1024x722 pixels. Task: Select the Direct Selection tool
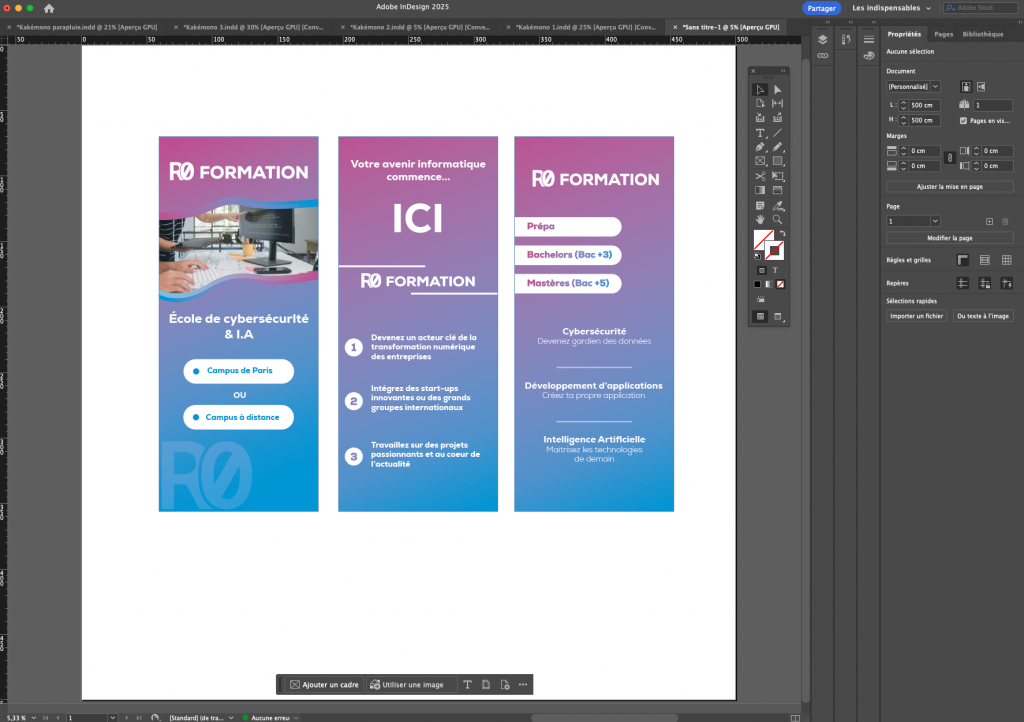(x=777, y=90)
